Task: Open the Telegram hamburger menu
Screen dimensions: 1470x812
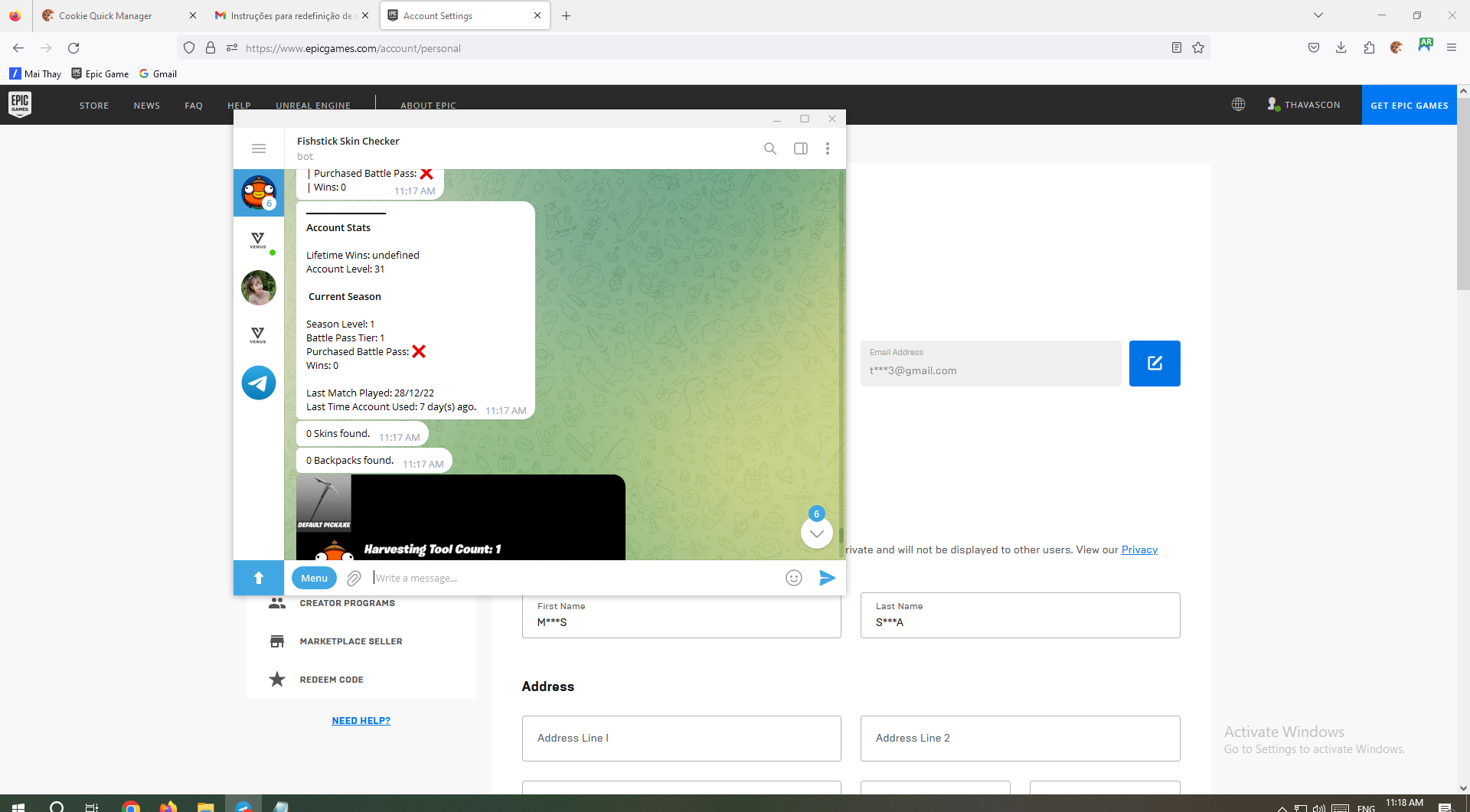Action: (x=259, y=148)
